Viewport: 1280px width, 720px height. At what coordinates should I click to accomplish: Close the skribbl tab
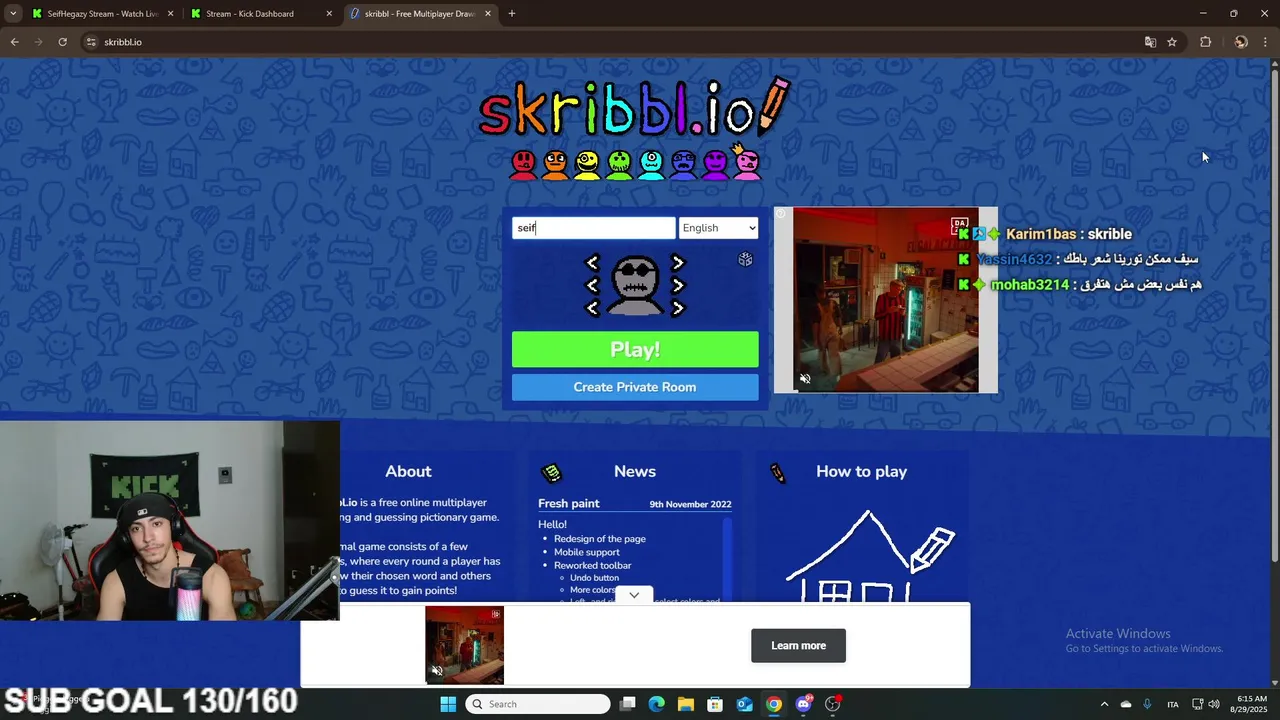click(488, 14)
